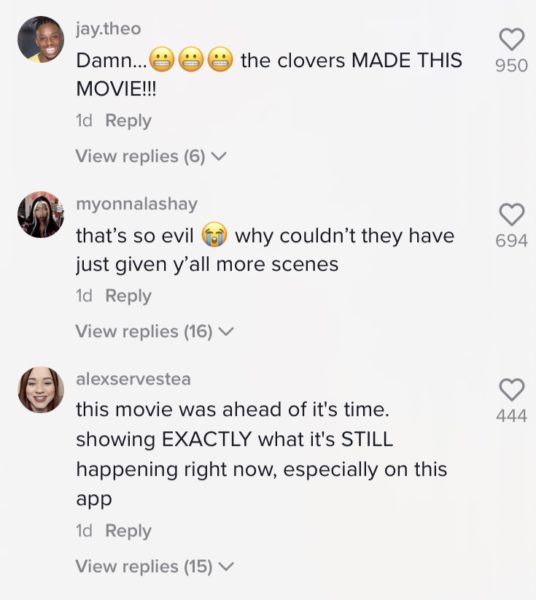Viewport: 536px width, 600px height.
Task: Like alexservestea's comment using the heart
Action: [512, 390]
